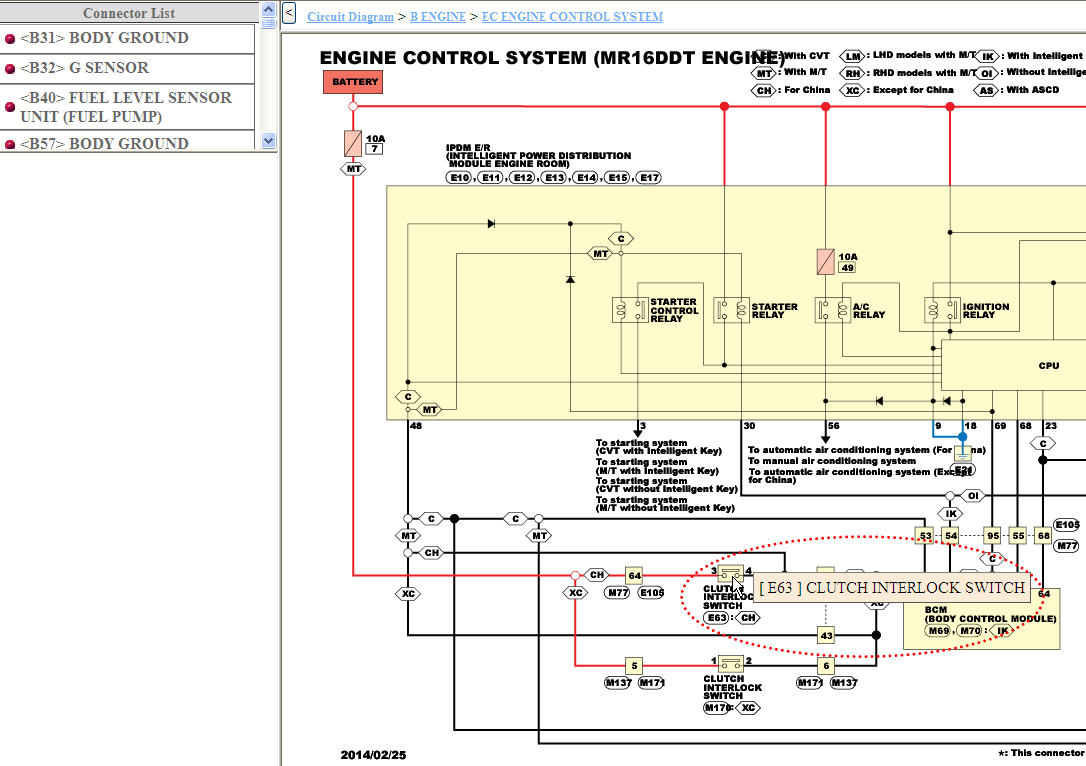Open the Circuit Diagram breadcrumb link
1086x766 pixels.
pos(350,17)
